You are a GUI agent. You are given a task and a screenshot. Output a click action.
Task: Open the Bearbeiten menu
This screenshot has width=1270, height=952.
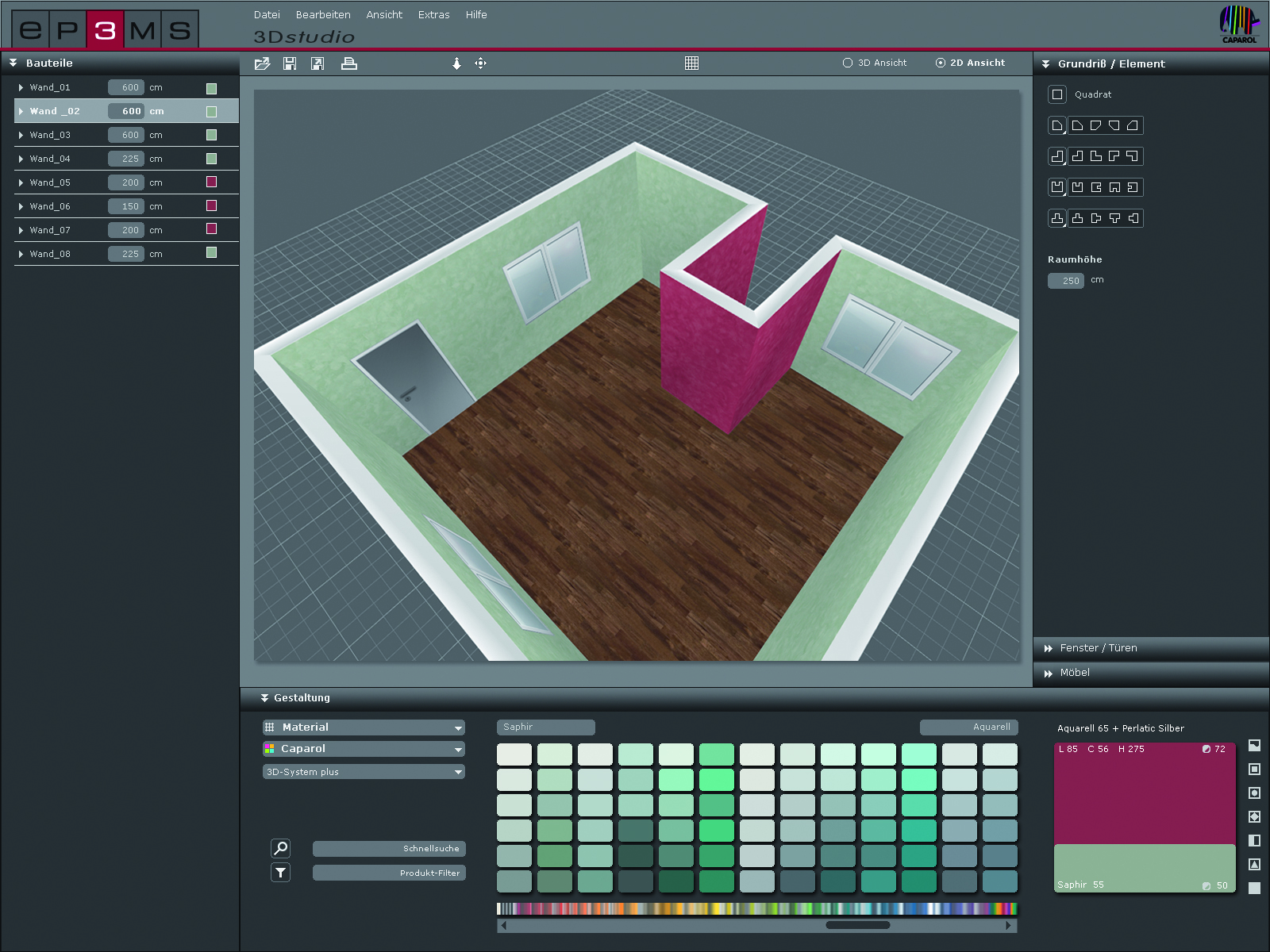323,15
